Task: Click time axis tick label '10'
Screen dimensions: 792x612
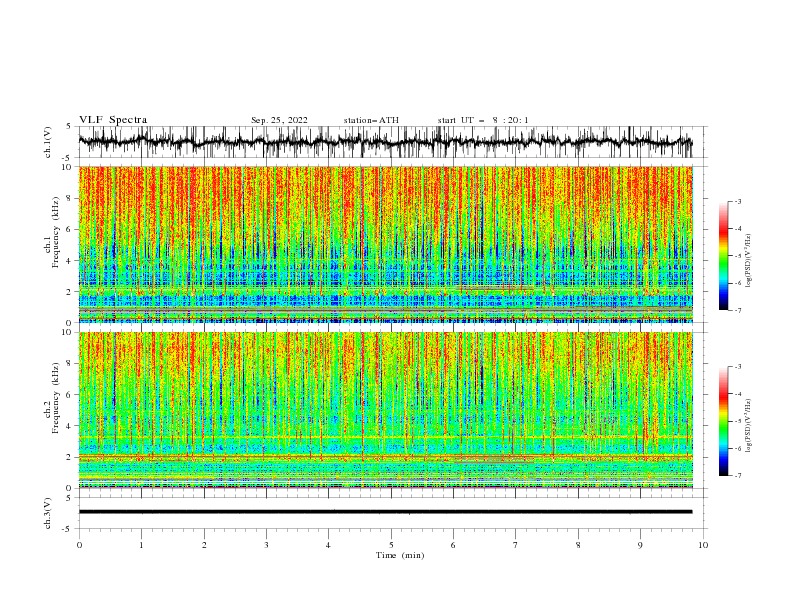Action: (x=703, y=545)
